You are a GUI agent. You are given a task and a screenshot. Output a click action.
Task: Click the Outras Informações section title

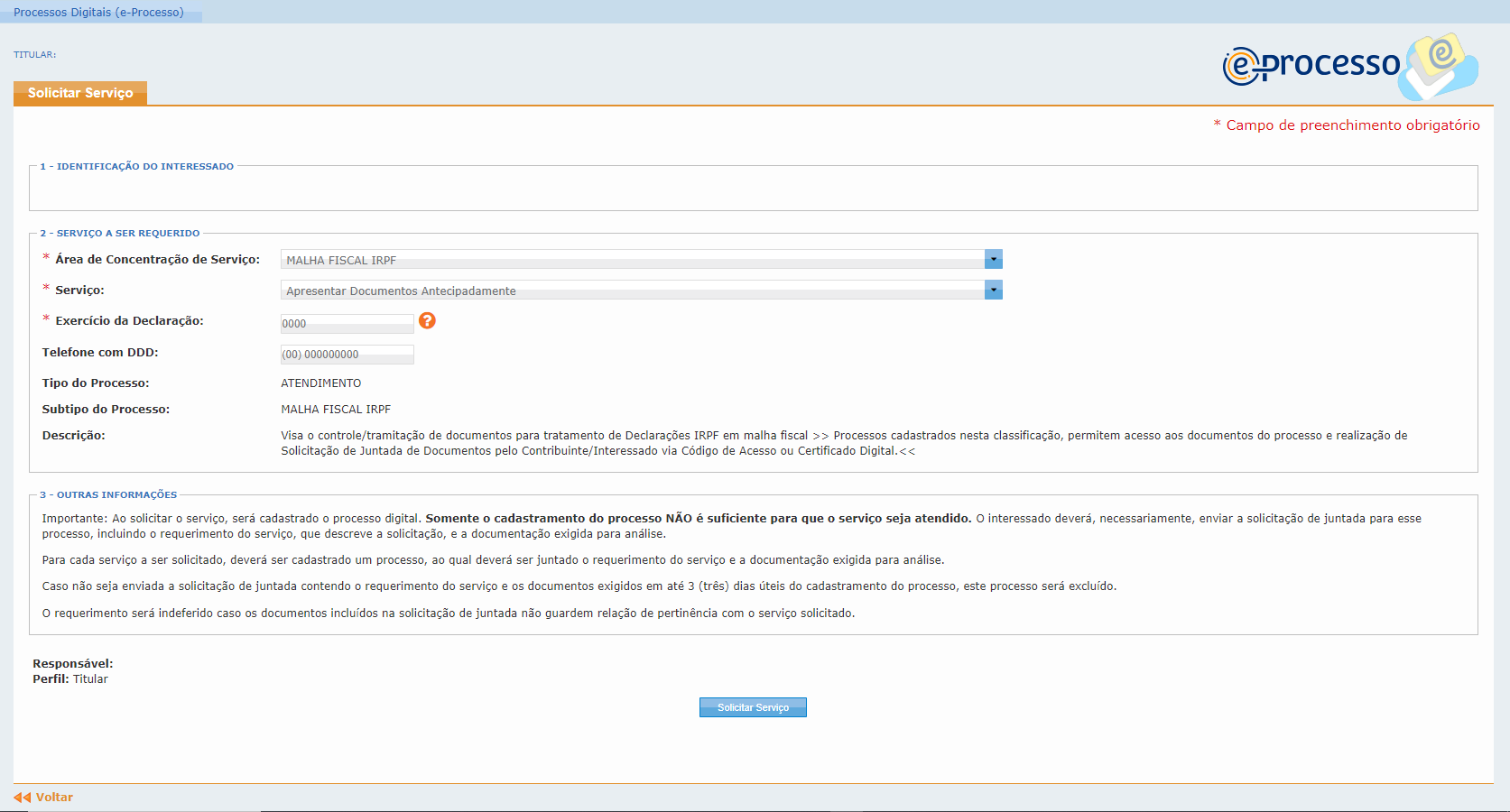coord(108,495)
